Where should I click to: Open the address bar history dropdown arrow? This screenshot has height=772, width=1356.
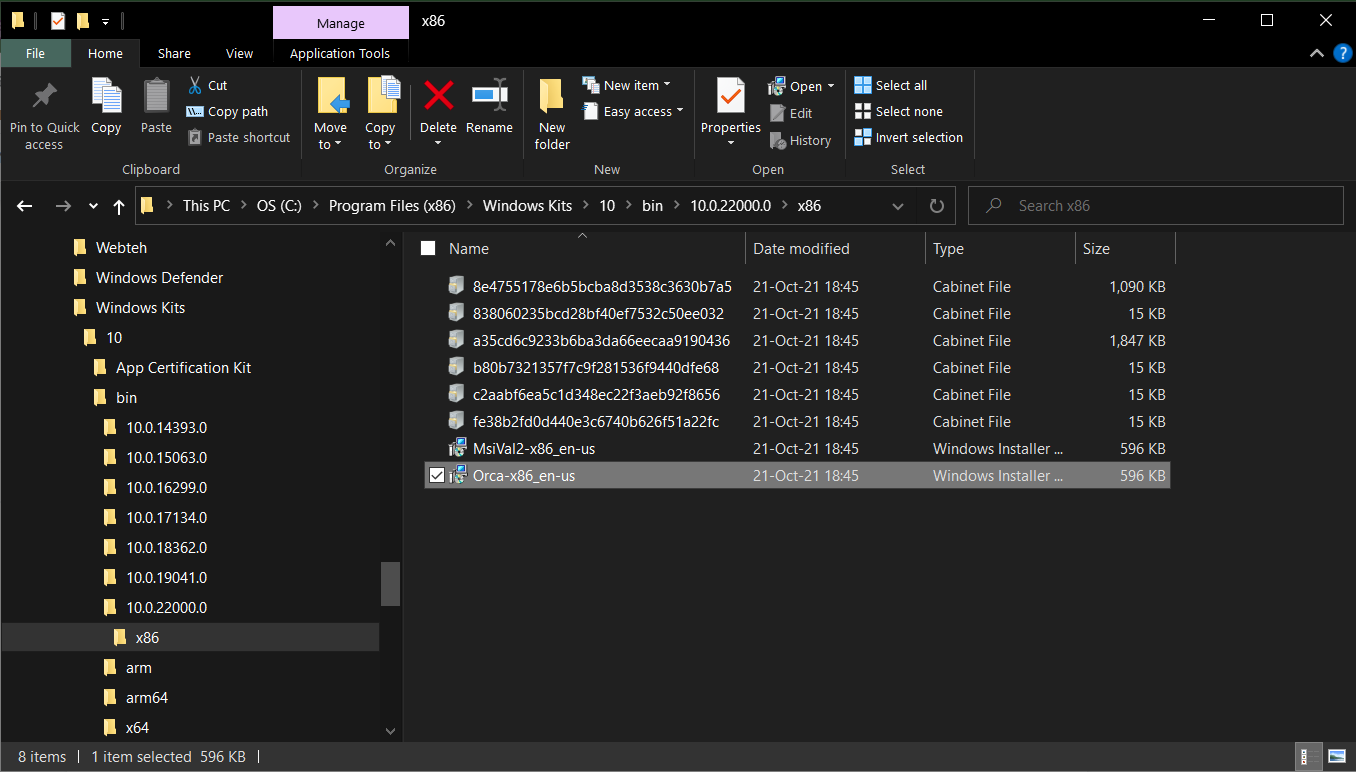[897, 206]
